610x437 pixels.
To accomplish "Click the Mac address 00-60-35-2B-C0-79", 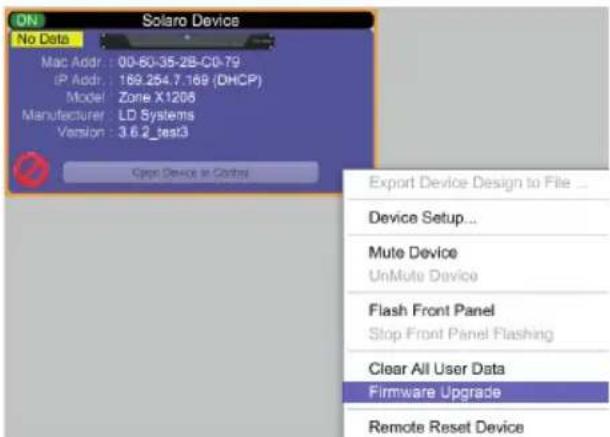I will tap(179, 62).
